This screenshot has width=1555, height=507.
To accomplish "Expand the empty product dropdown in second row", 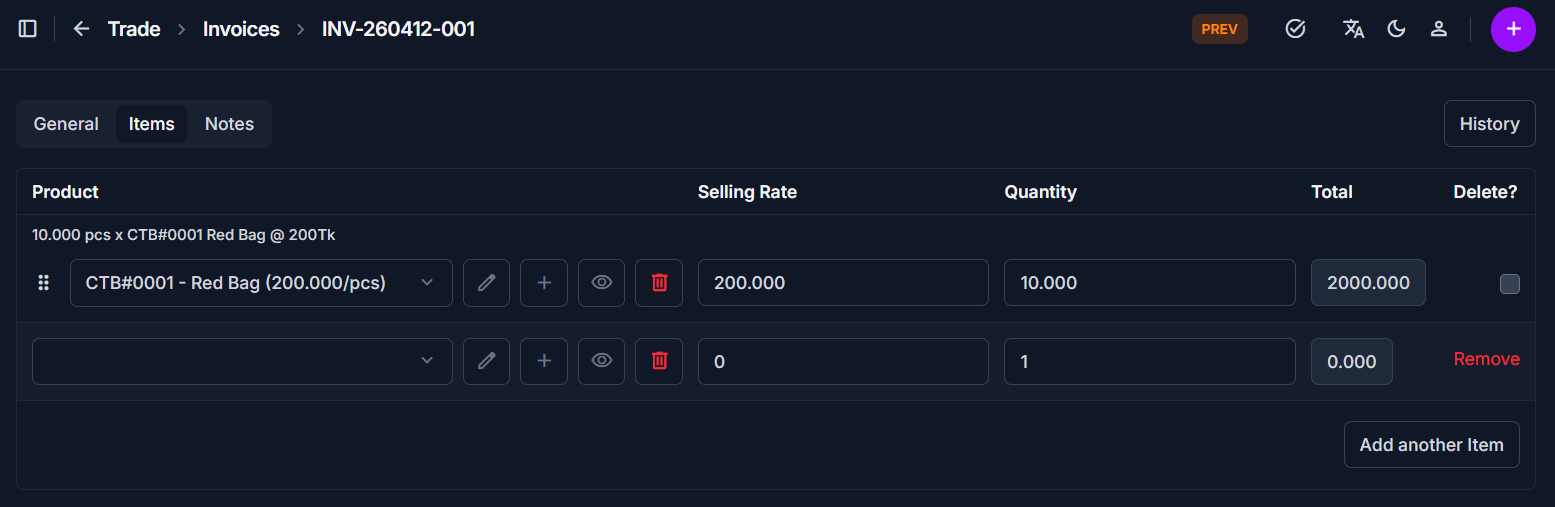I will [242, 361].
